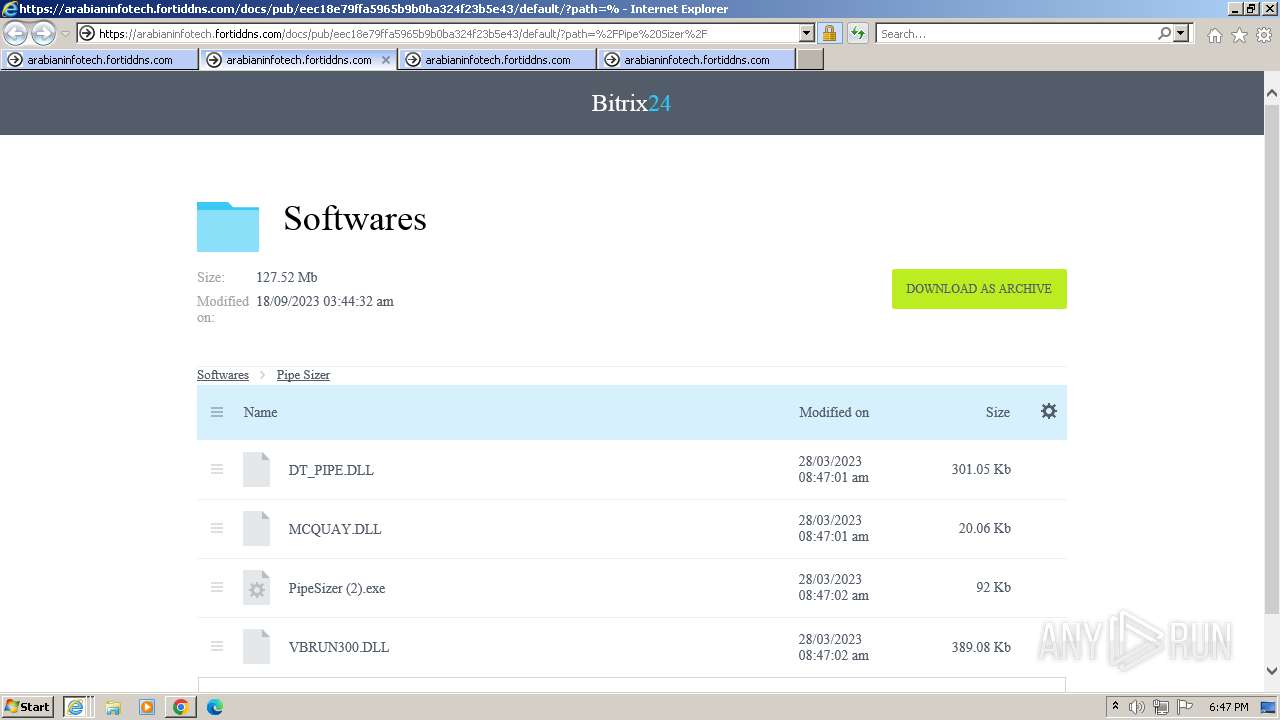The width and height of the screenshot is (1280, 720).
Task: Open File Explorer from taskbar
Action: pyautogui.click(x=113, y=707)
